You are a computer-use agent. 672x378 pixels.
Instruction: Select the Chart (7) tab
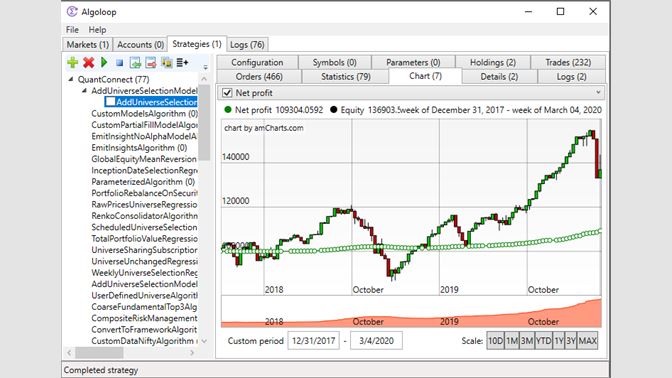pyautogui.click(x=425, y=76)
